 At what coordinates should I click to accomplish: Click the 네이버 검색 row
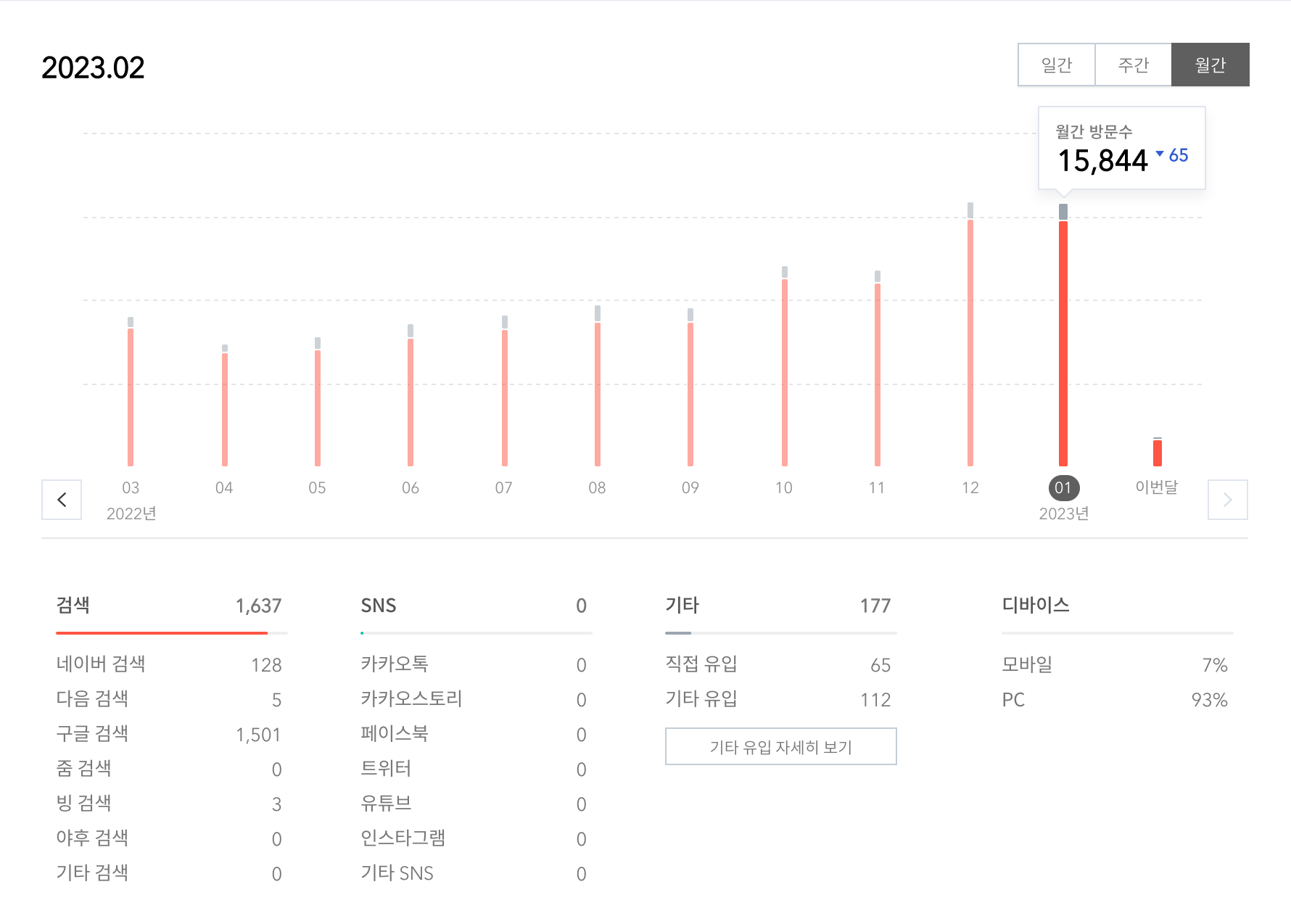[x=169, y=664]
